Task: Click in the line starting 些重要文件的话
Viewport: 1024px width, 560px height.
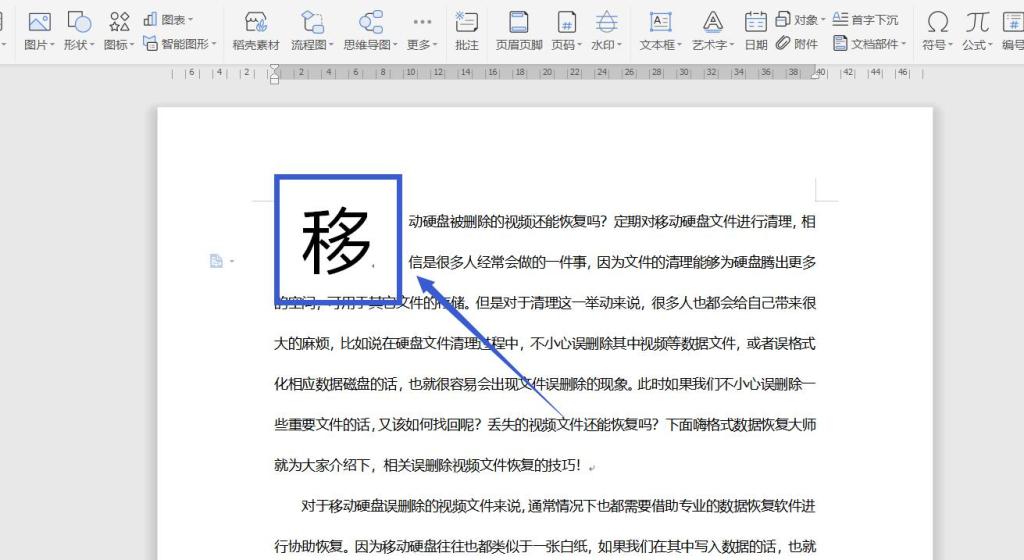Action: click(545, 425)
